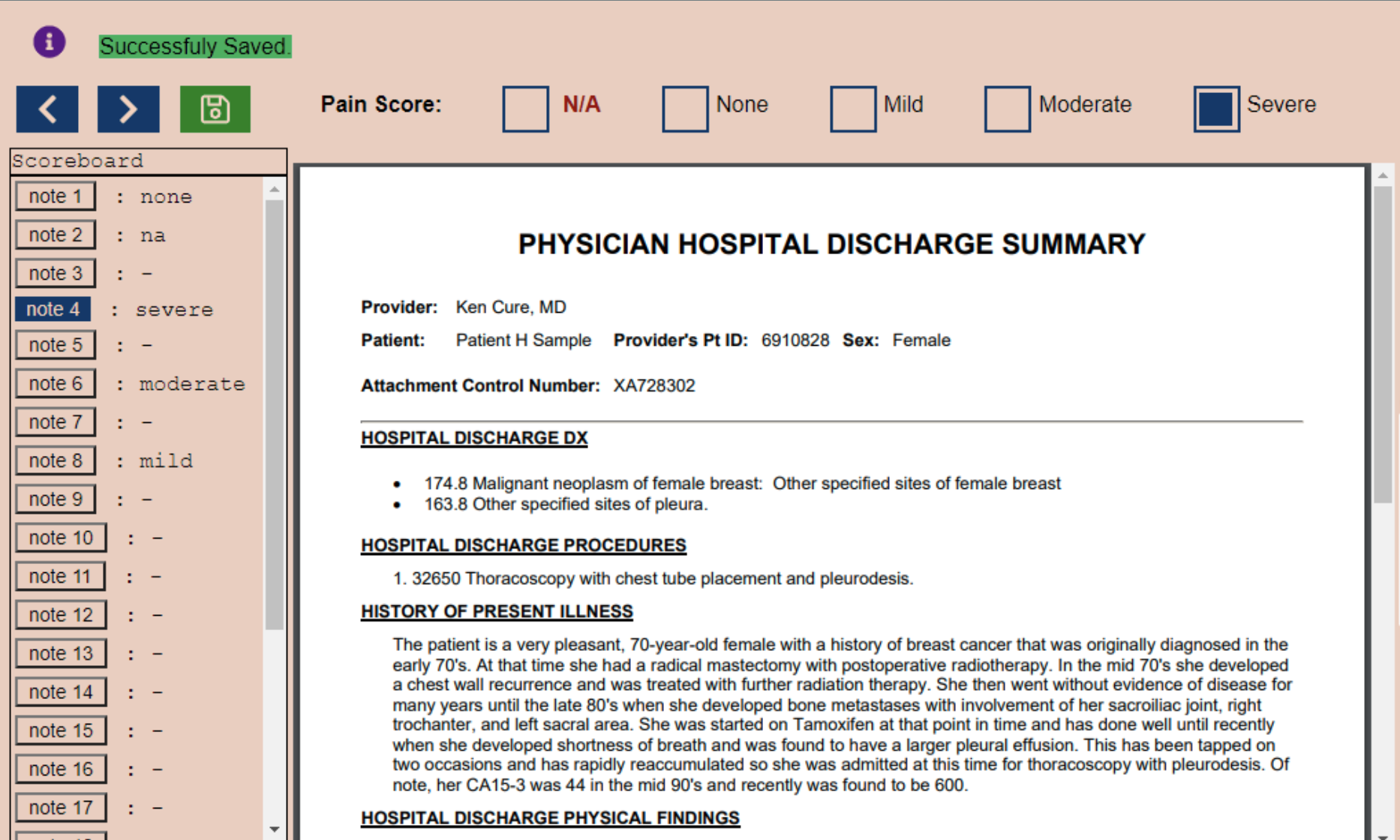This screenshot has height=840, width=1400.
Task: Select note 12 in the Scoreboard
Action: coord(60,614)
